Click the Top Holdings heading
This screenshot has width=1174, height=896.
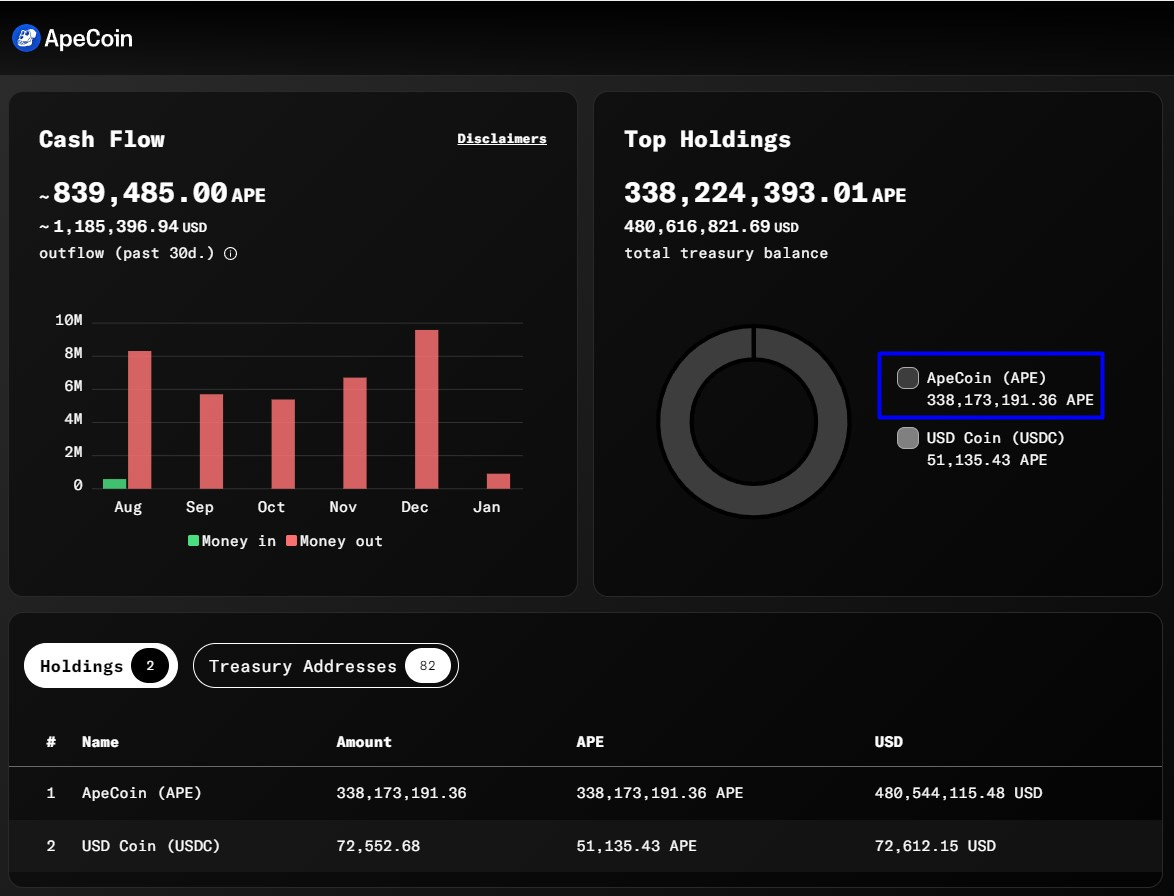(x=708, y=139)
